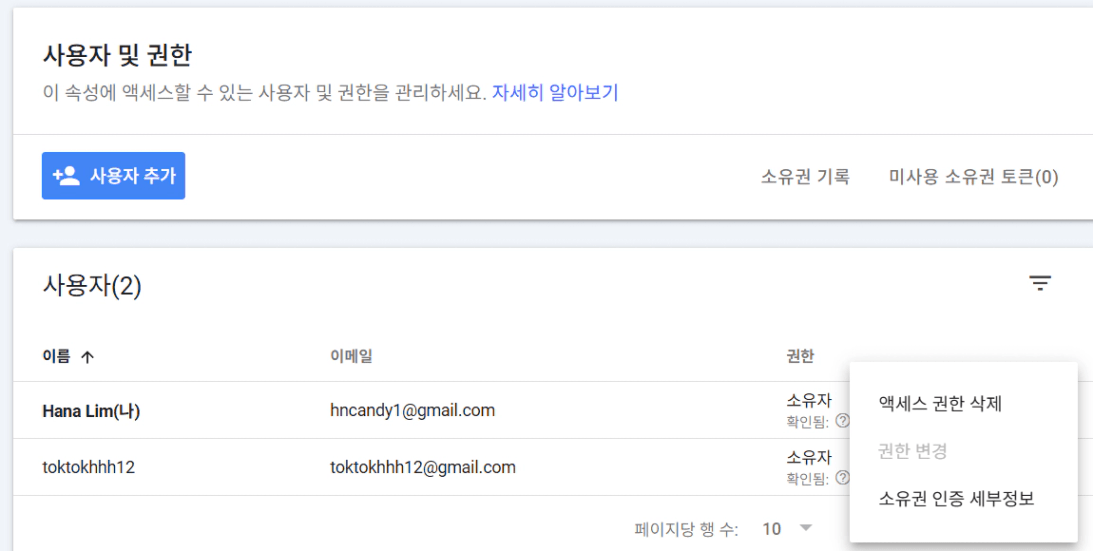Image resolution: width=1093 pixels, height=551 pixels.
Task: Click the filter icon above the users table
Action: [x=1040, y=284]
